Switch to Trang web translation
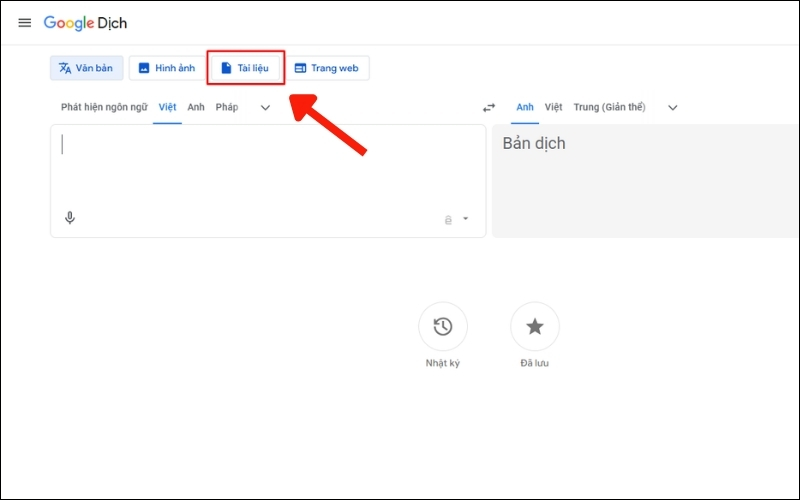The height and width of the screenshot is (500, 800). (x=327, y=68)
